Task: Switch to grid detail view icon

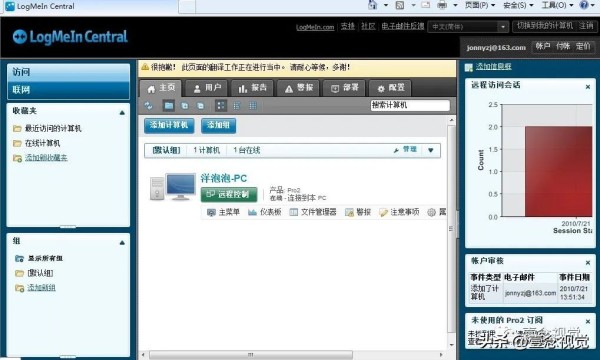Action: (253, 106)
